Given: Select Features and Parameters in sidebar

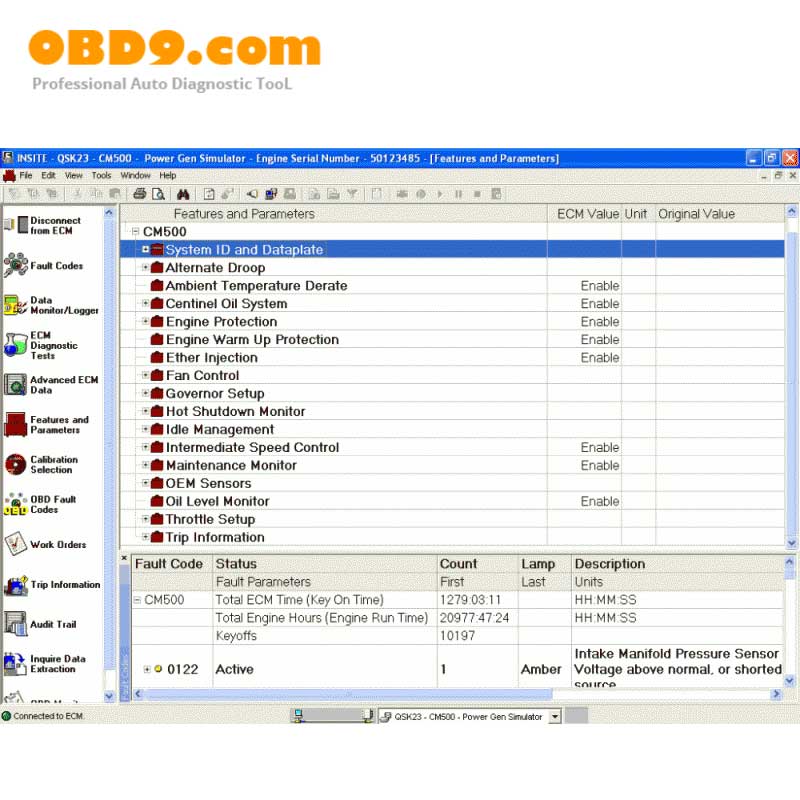Looking at the screenshot, I should [x=46, y=424].
